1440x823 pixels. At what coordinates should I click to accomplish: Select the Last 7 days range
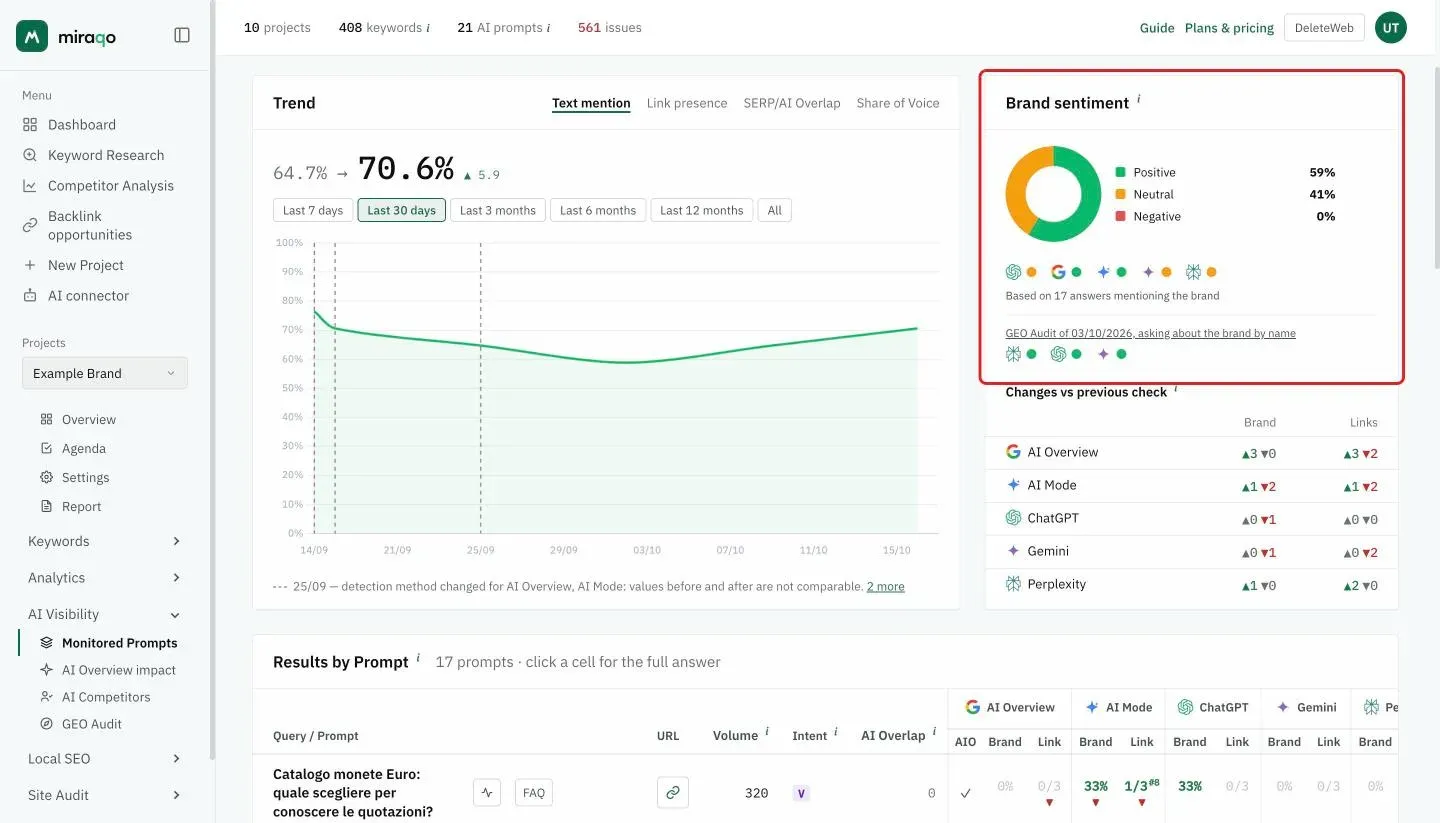click(313, 210)
